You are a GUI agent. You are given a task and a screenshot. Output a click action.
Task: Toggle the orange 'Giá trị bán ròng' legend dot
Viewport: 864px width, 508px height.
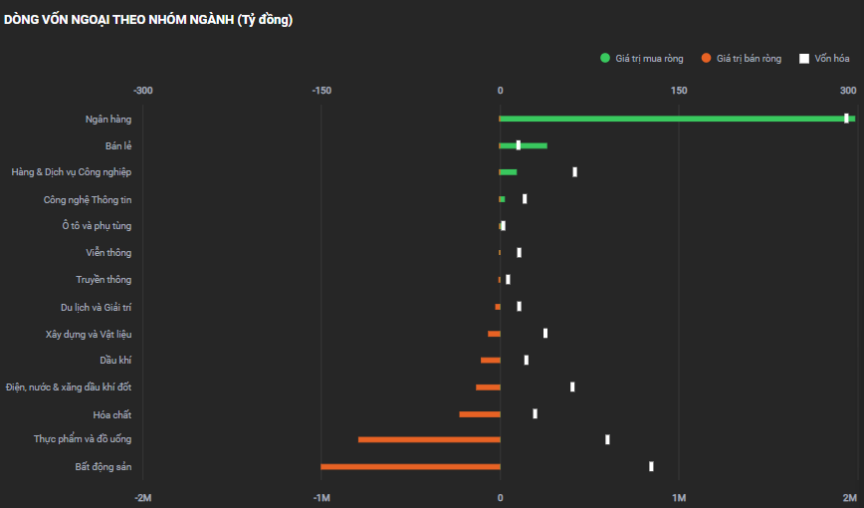[706, 58]
